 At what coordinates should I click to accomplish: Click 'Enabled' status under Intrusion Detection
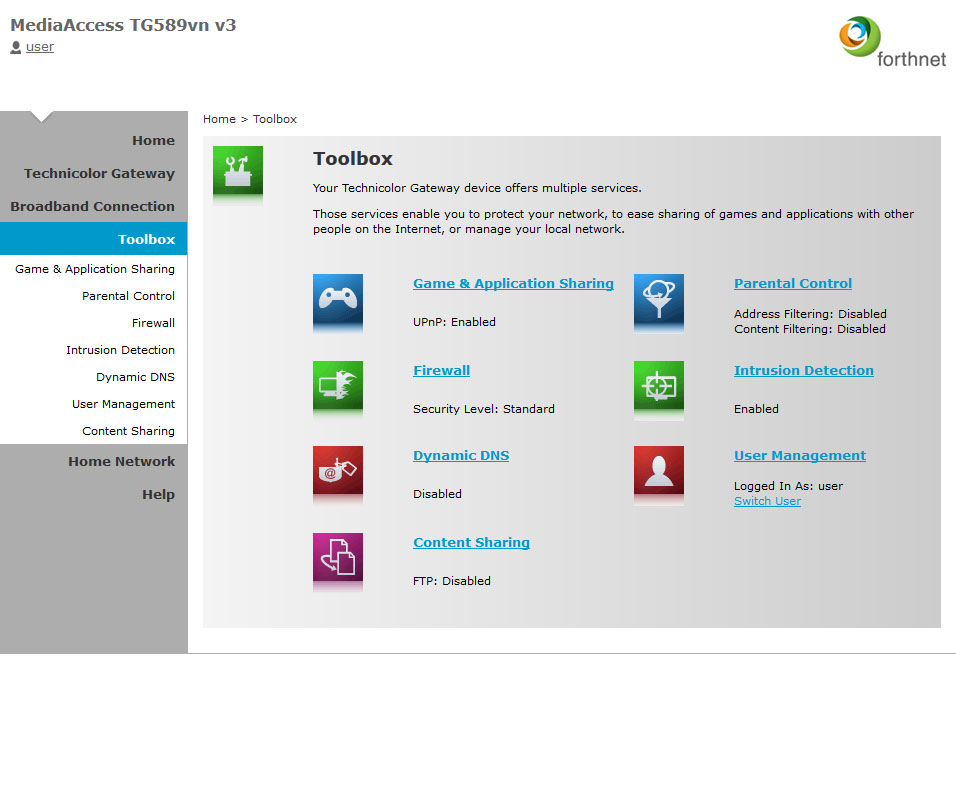[756, 409]
